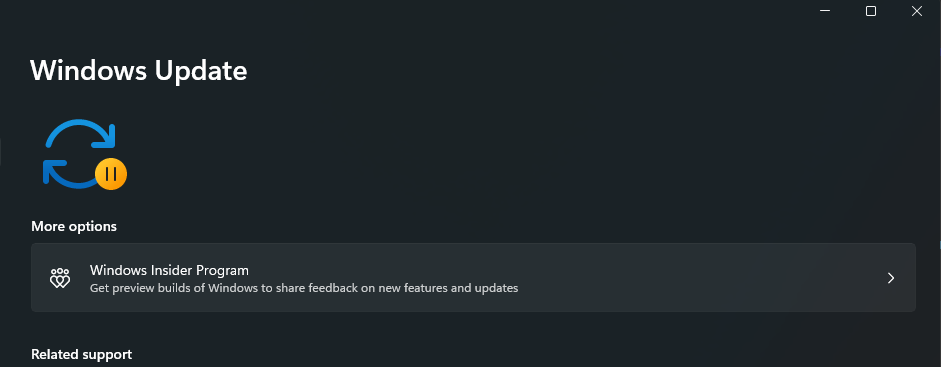This screenshot has height=367, width=941.
Task: Minimize the Settings window
Action: click(x=825, y=11)
